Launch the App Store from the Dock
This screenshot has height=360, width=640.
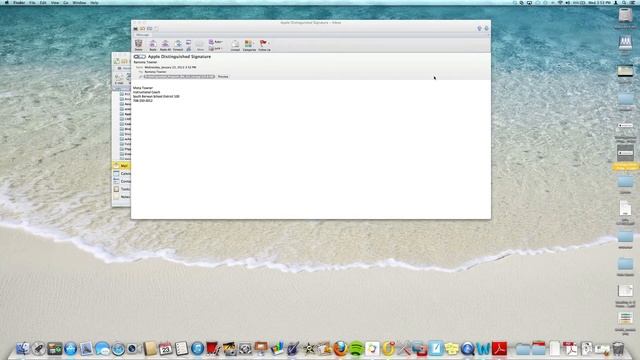(x=70, y=349)
